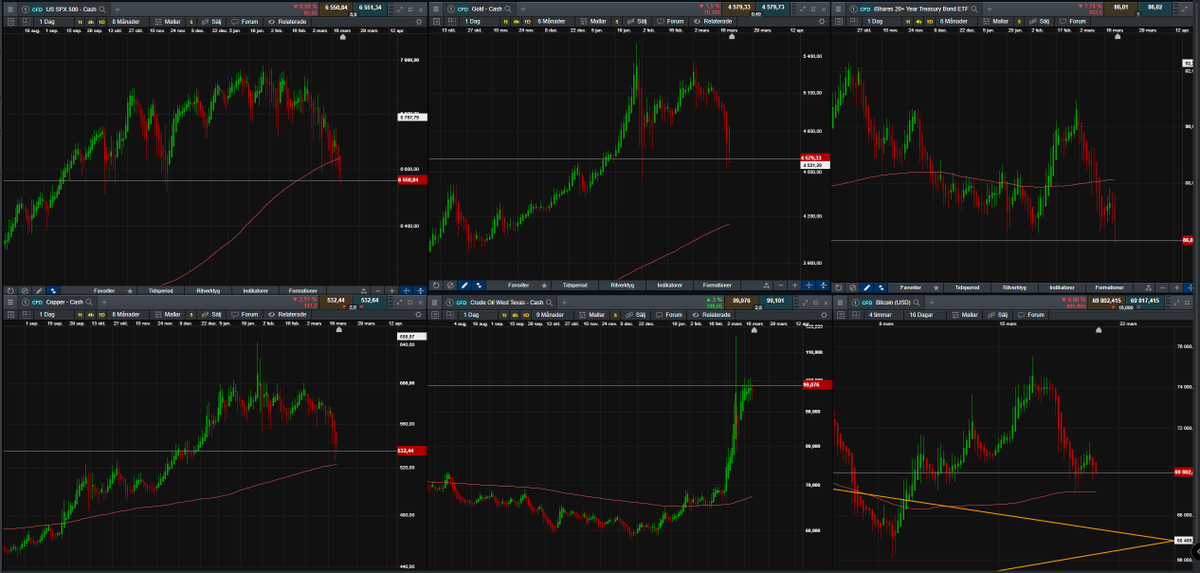Viewport: 1200px width, 573px height.
Task: Click Sälj in the Copper chart toolbar
Action: click(x=212, y=314)
